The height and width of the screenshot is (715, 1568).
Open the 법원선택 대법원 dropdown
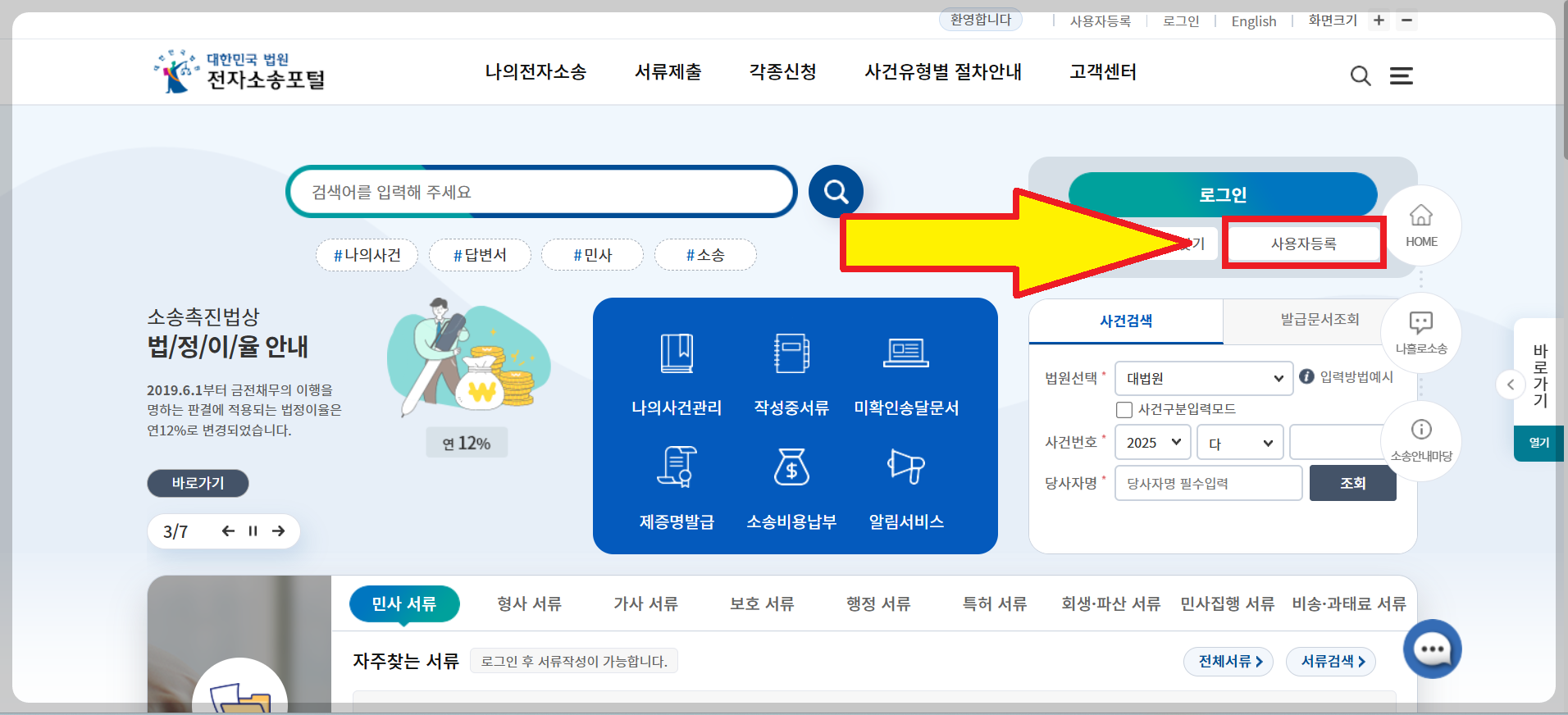tap(1204, 378)
